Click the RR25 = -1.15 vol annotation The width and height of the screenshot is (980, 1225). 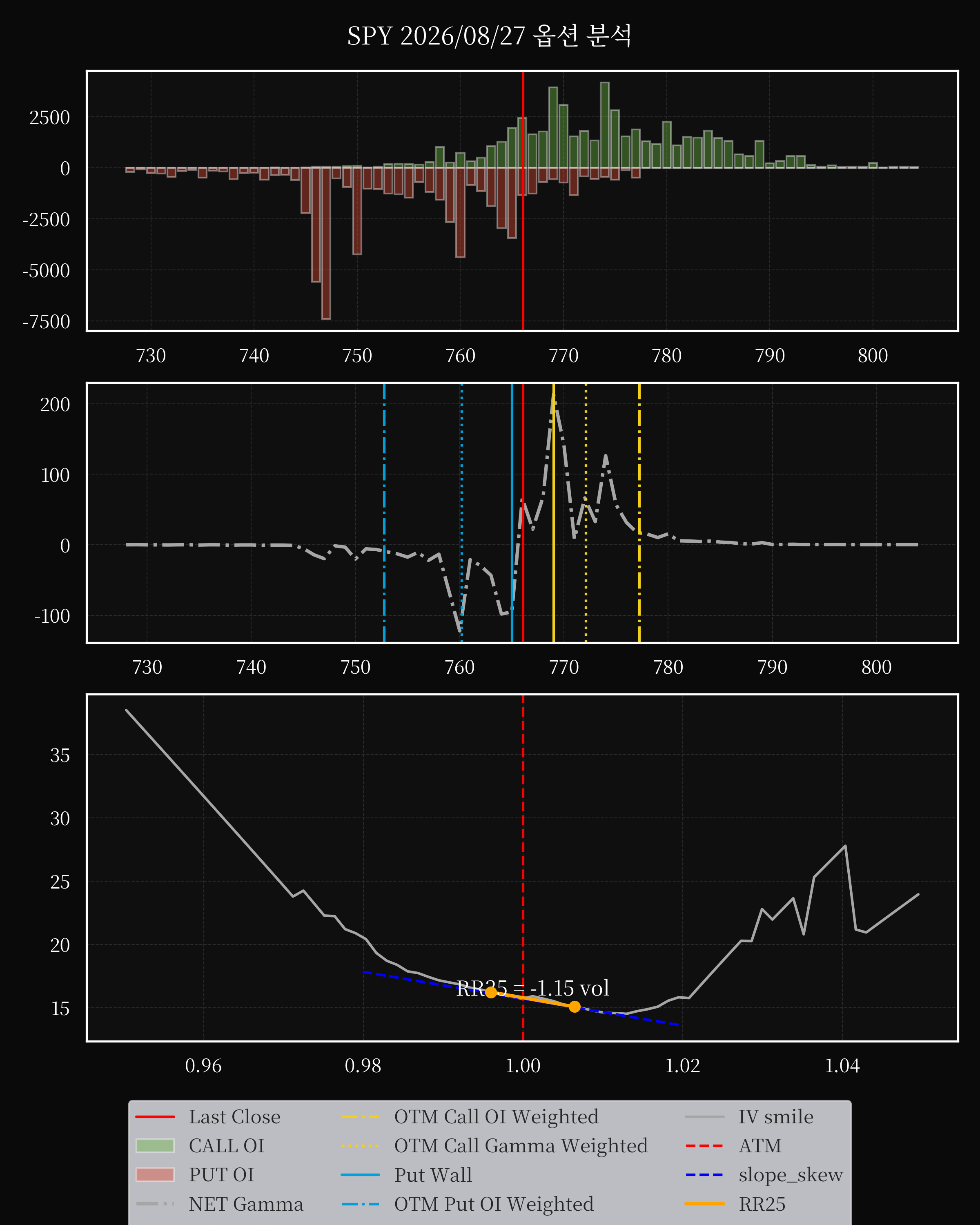[x=532, y=988]
